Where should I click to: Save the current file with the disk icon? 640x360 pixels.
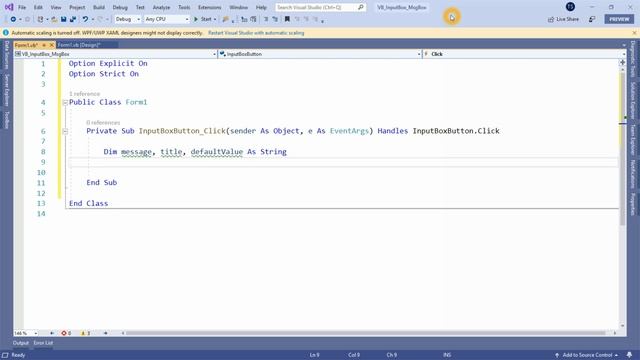pyautogui.click(x=64, y=19)
